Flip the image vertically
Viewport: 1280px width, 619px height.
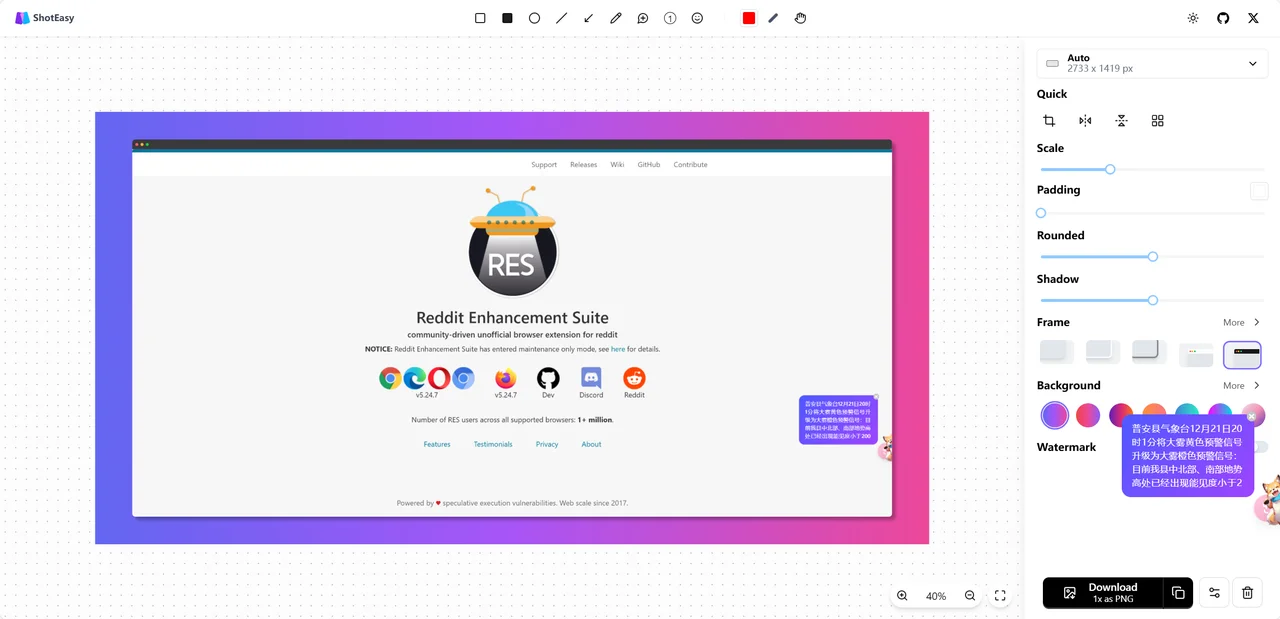click(x=1121, y=120)
